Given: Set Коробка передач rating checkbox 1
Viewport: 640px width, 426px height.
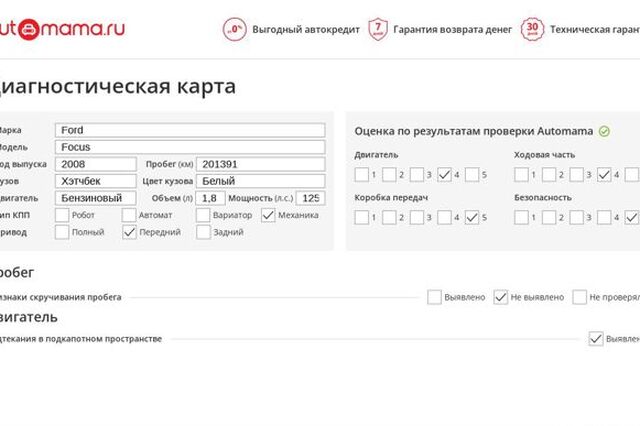Looking at the screenshot, I should coord(362,217).
